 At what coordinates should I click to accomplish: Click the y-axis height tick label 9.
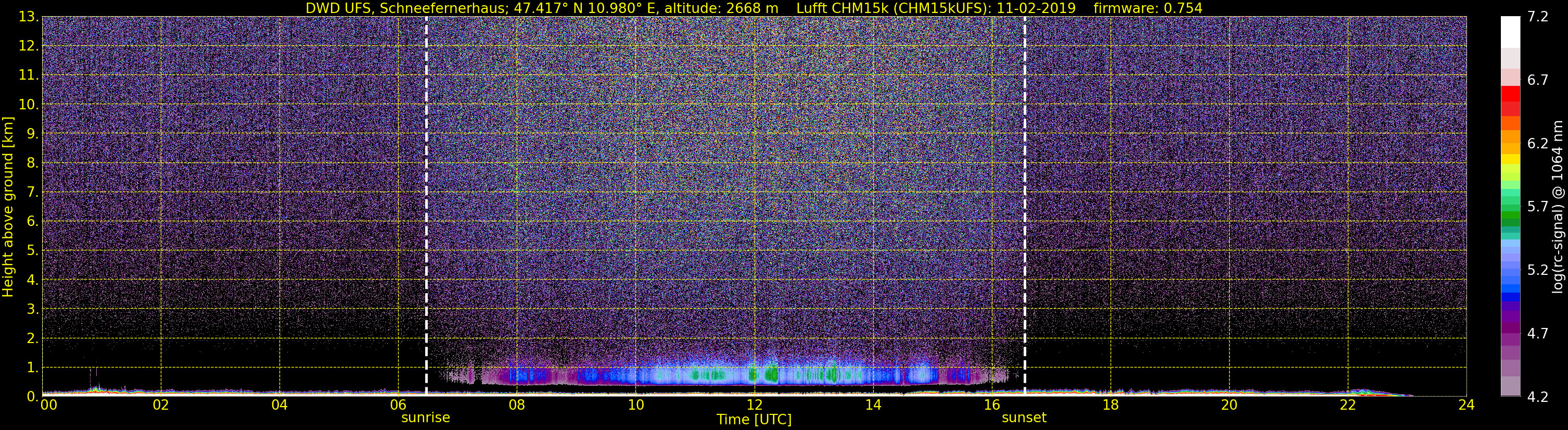tap(33, 134)
